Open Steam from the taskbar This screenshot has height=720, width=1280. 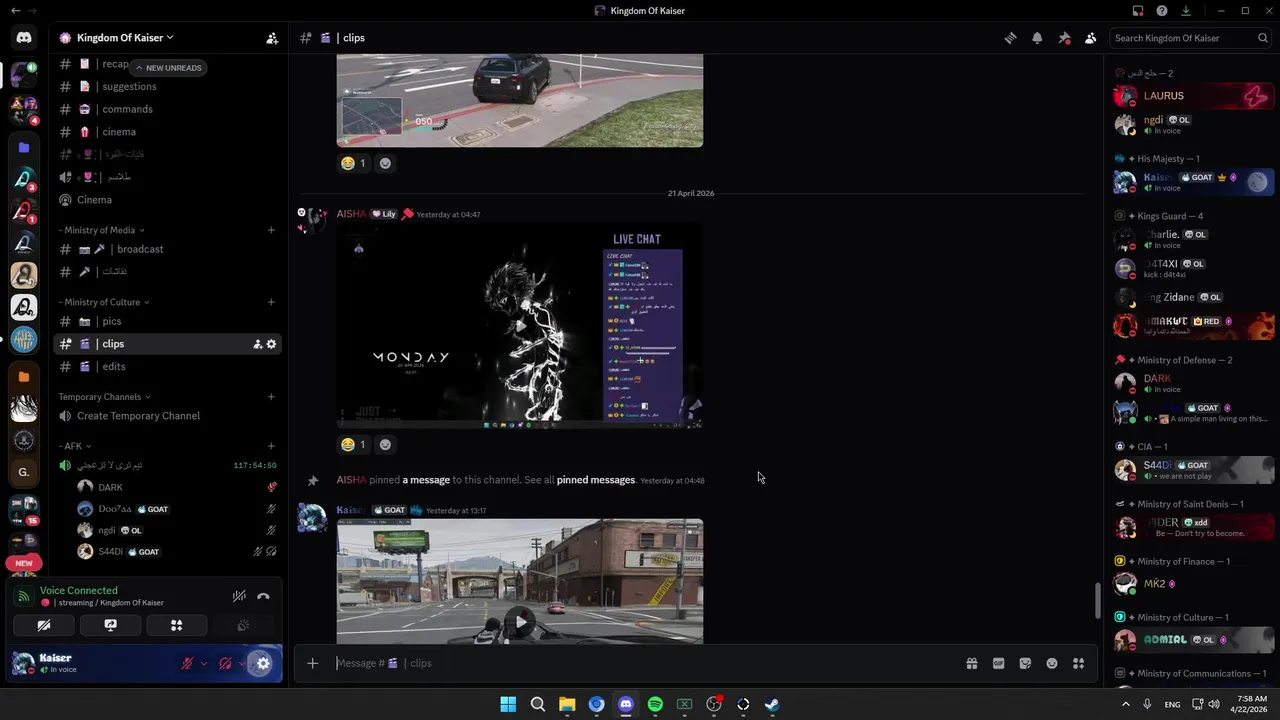coord(772,704)
